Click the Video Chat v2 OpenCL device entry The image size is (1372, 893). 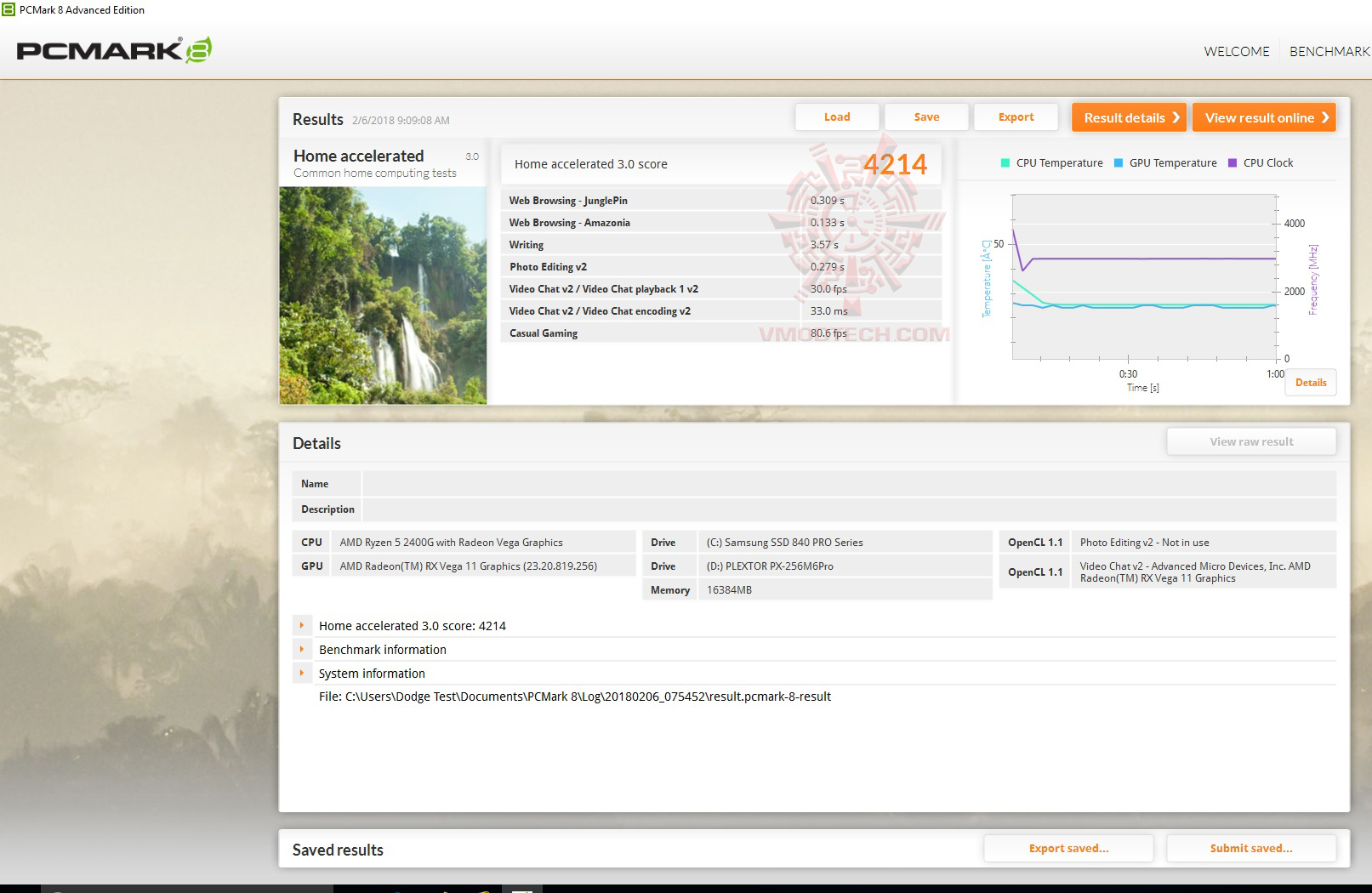click(x=1195, y=572)
